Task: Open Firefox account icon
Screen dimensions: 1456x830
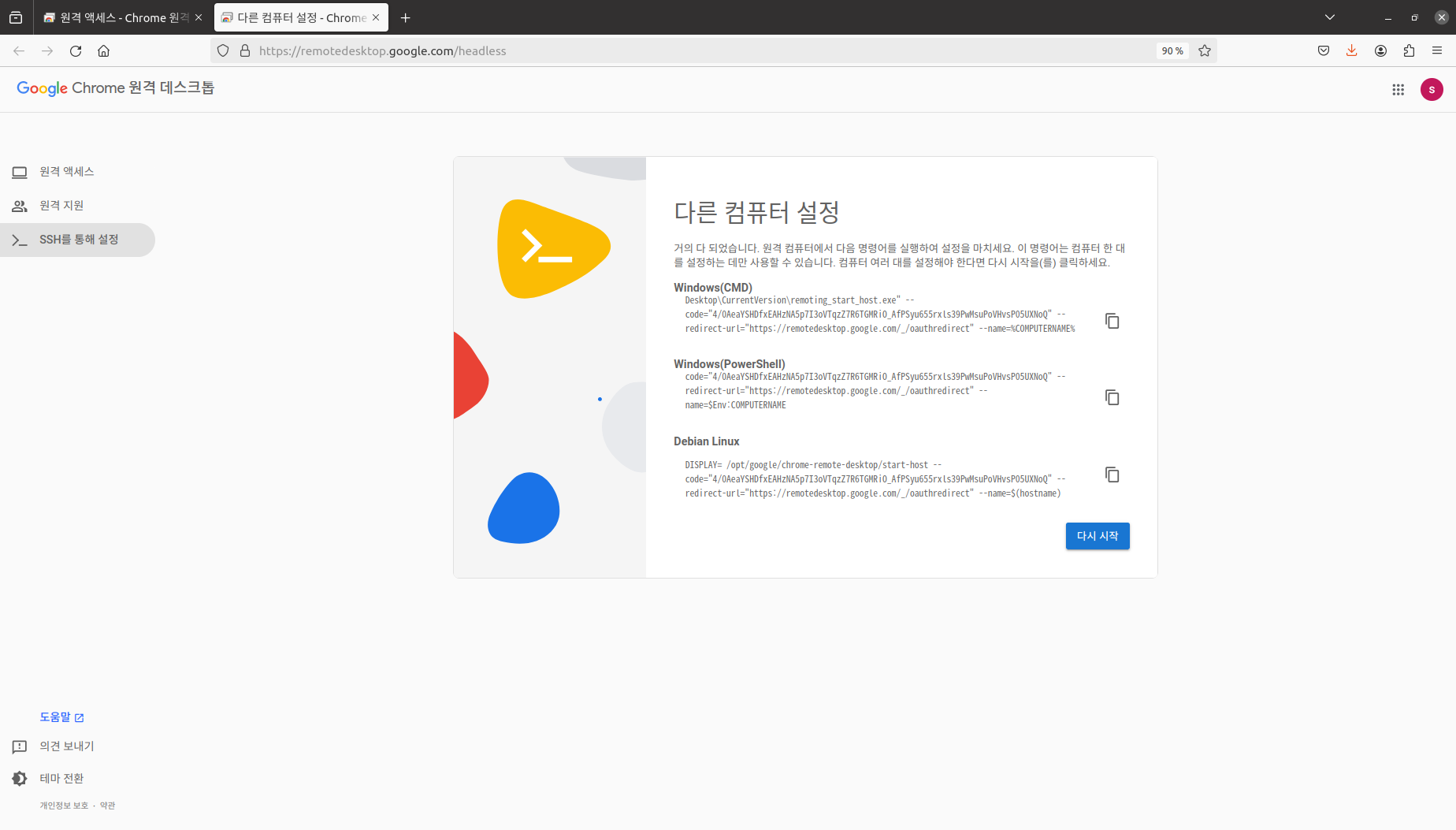Action: click(x=1380, y=51)
